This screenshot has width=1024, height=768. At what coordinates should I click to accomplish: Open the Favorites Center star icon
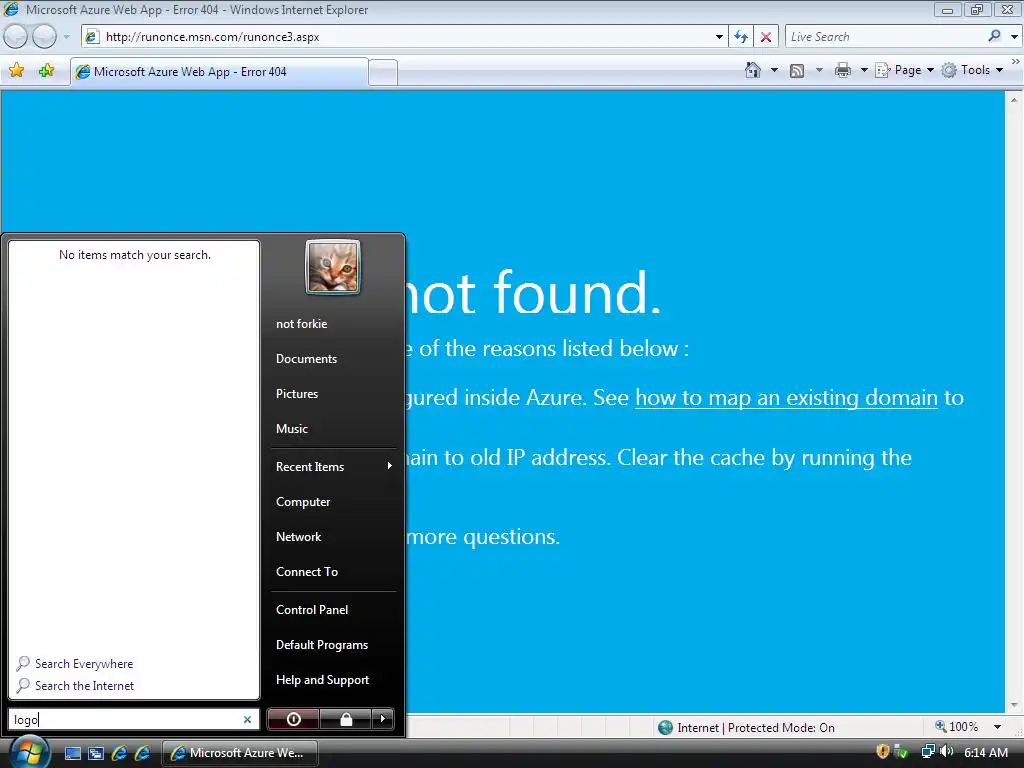coord(16,71)
